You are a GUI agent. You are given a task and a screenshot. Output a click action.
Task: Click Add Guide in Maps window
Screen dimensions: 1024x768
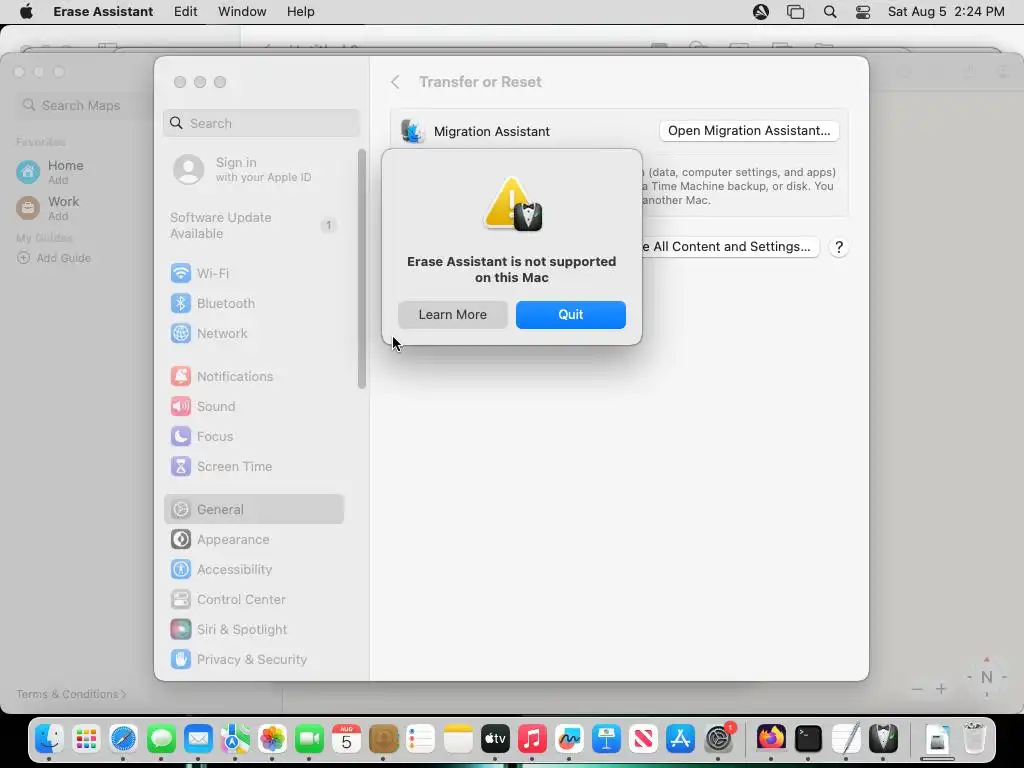tap(54, 258)
